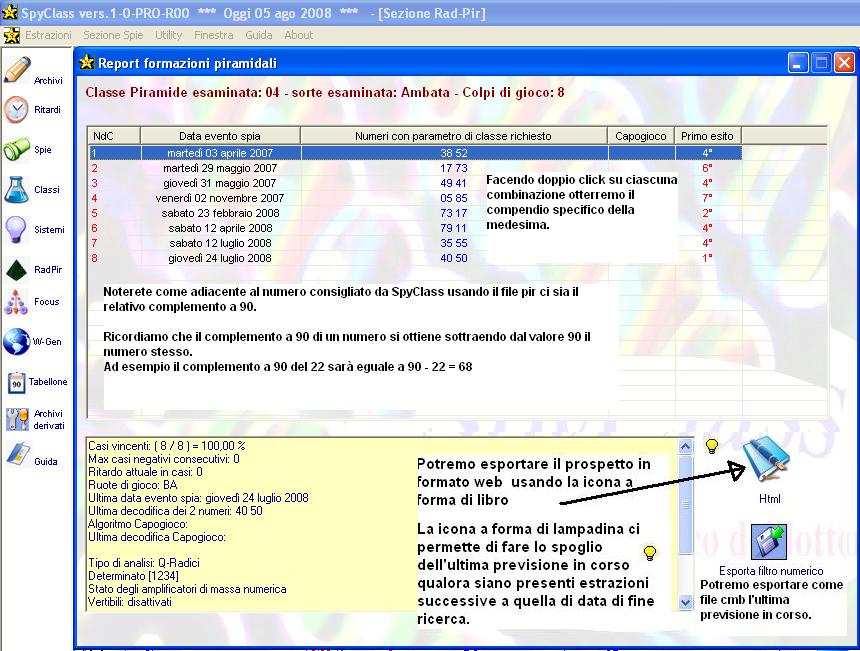Open the Focus icon in sidebar
860x651 pixels.
(x=16, y=302)
